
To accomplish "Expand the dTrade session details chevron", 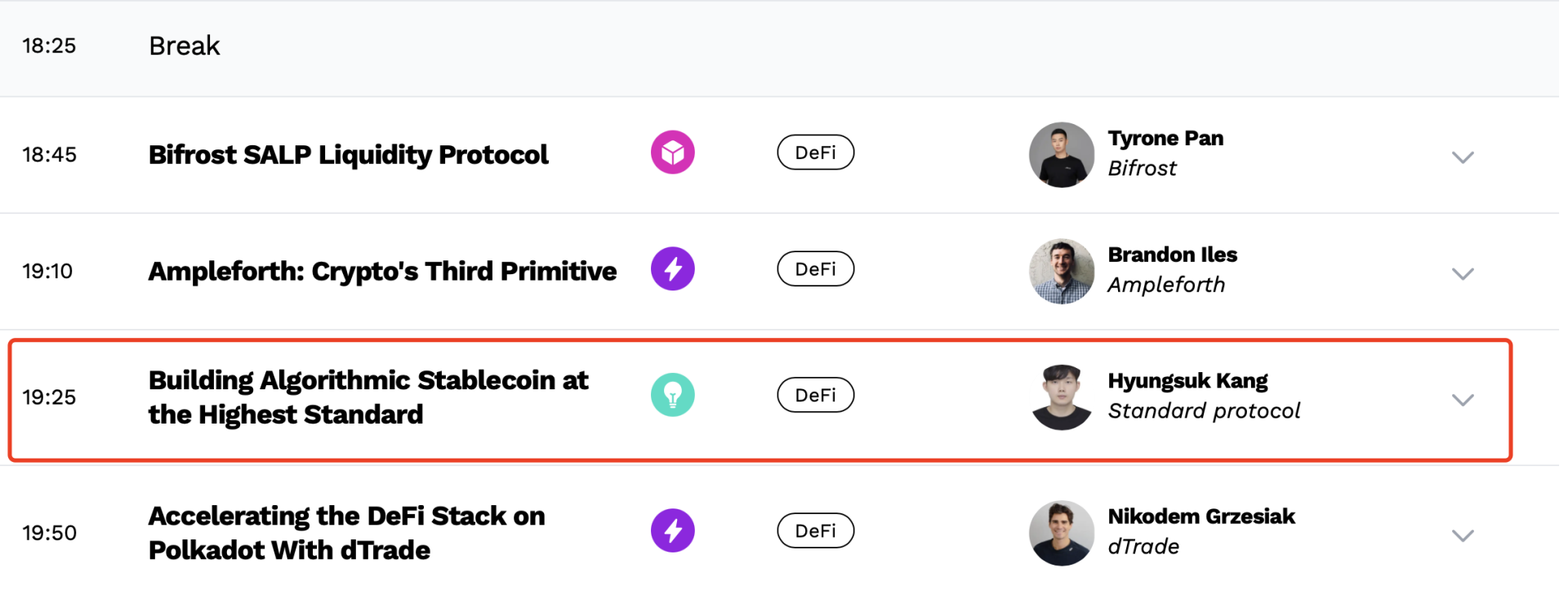I will pyautogui.click(x=1463, y=535).
